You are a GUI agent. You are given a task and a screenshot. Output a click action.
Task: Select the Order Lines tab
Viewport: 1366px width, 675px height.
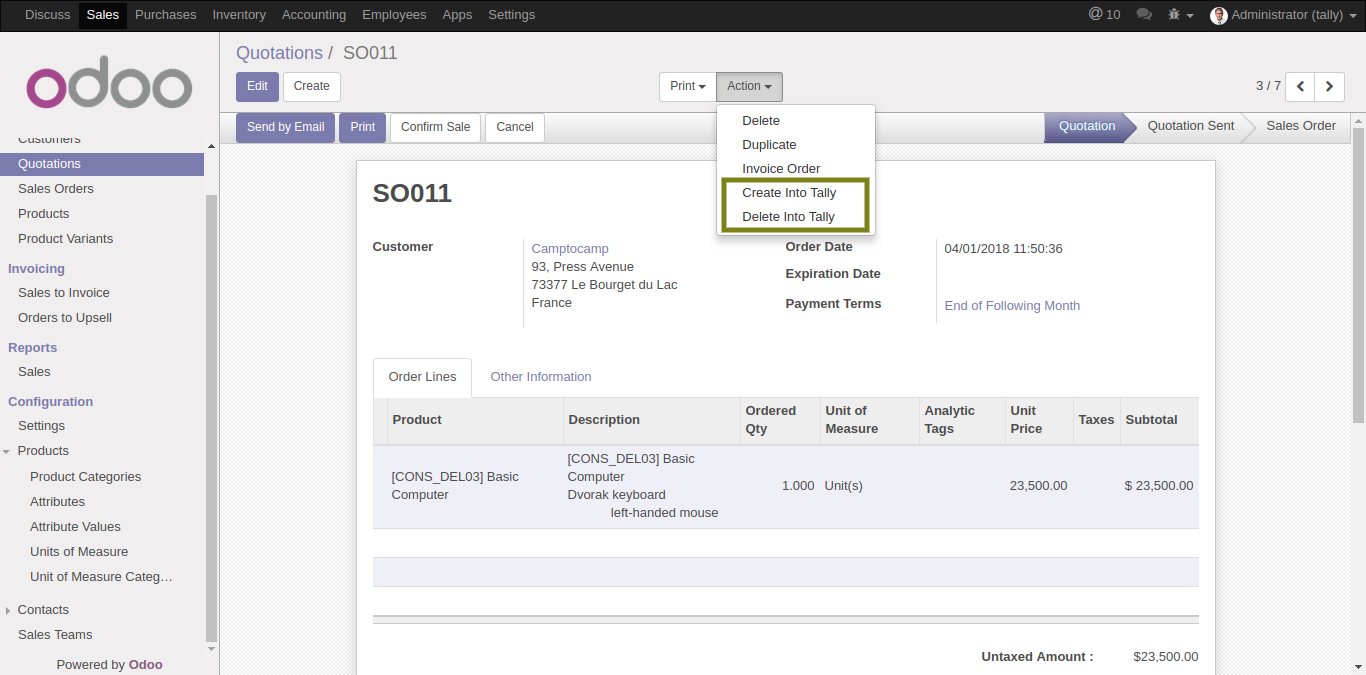[422, 377]
